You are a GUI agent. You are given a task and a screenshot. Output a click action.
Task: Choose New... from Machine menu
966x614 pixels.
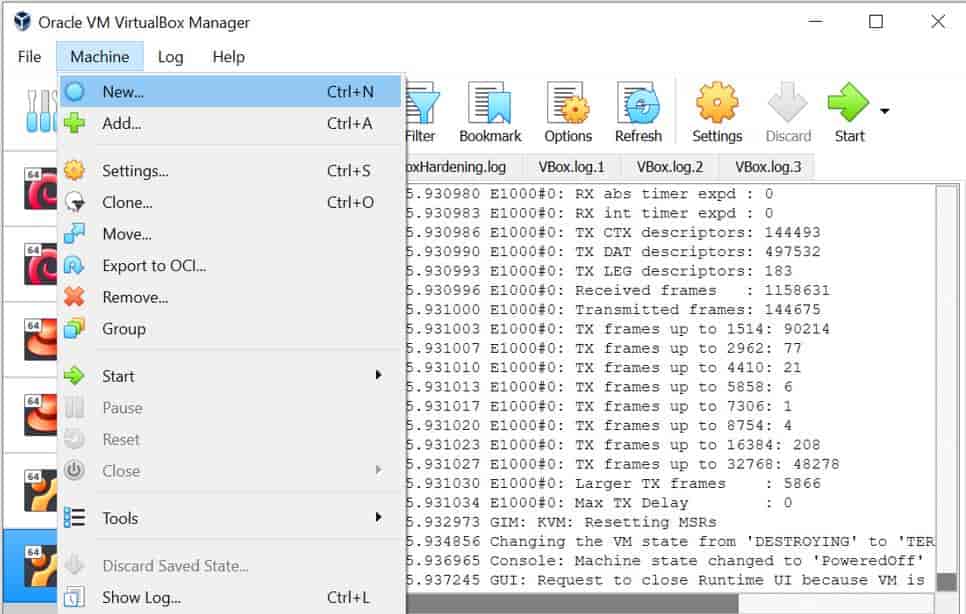tap(232, 92)
